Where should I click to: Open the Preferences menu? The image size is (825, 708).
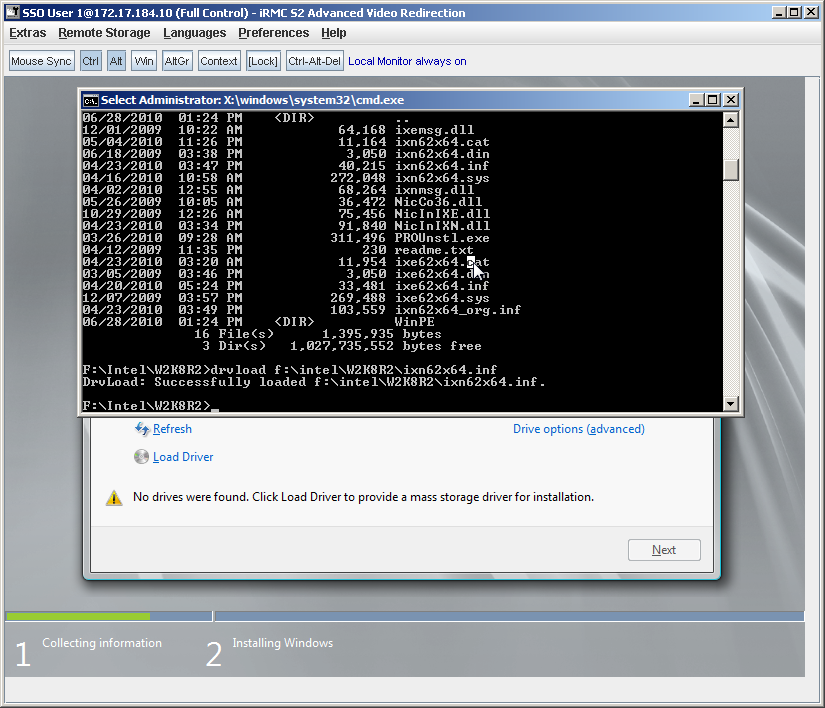tap(274, 33)
